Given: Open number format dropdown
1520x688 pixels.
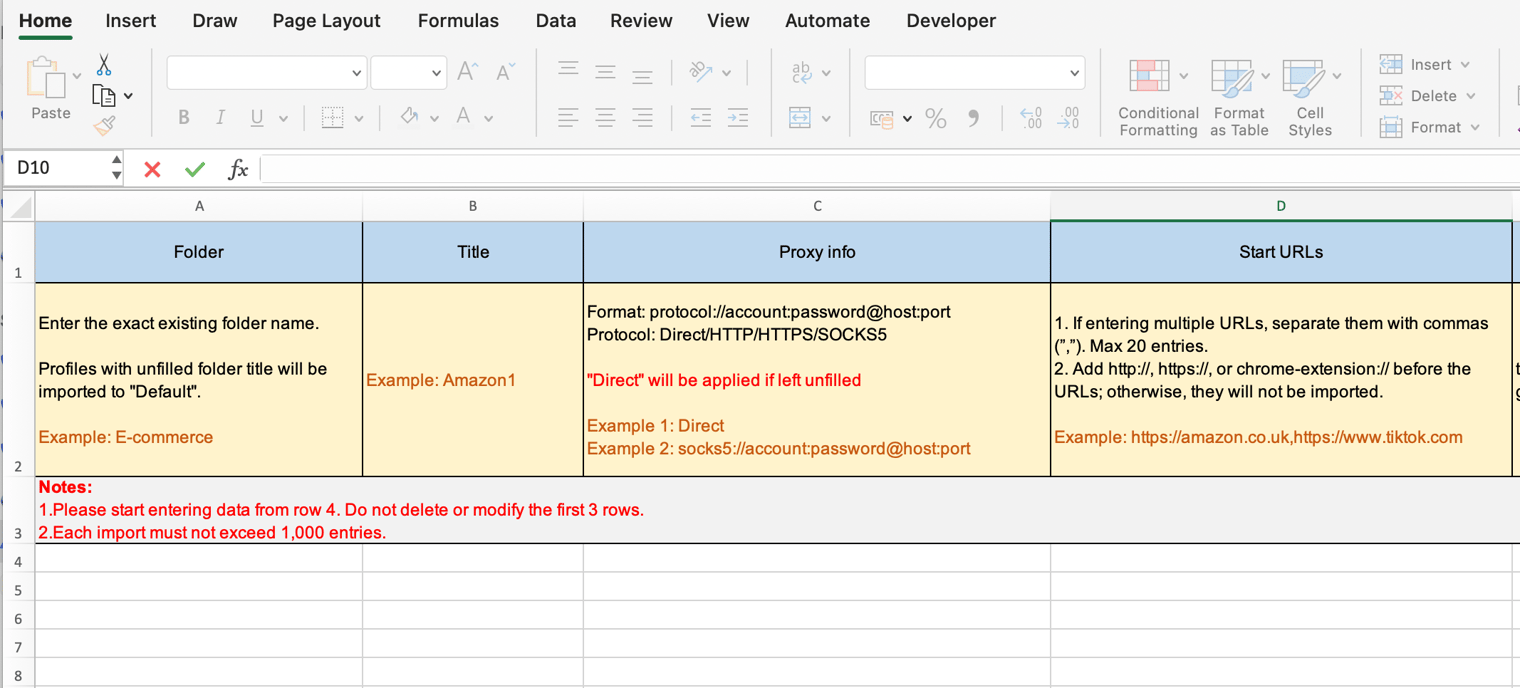Looking at the screenshot, I should click(x=1074, y=73).
